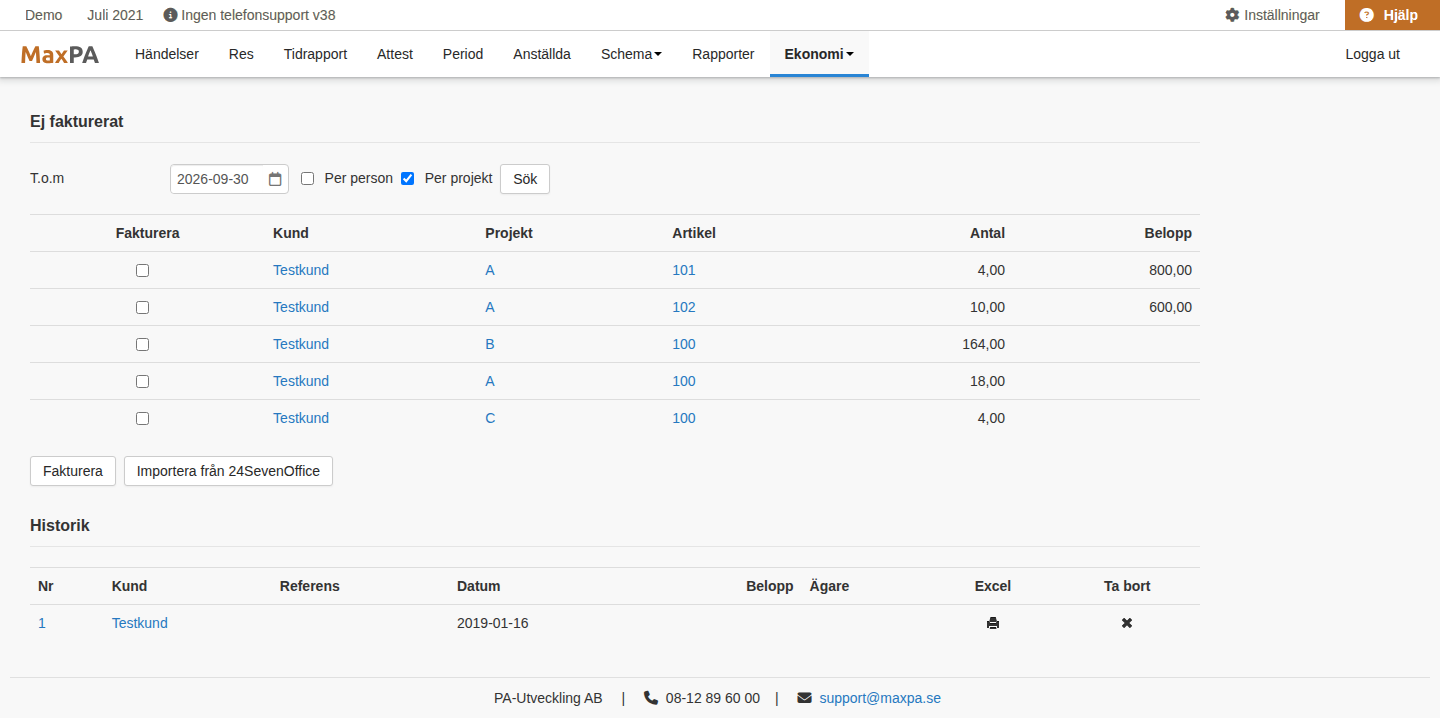
Task: Click Juli 2021 in the top bar
Action: click(115, 15)
